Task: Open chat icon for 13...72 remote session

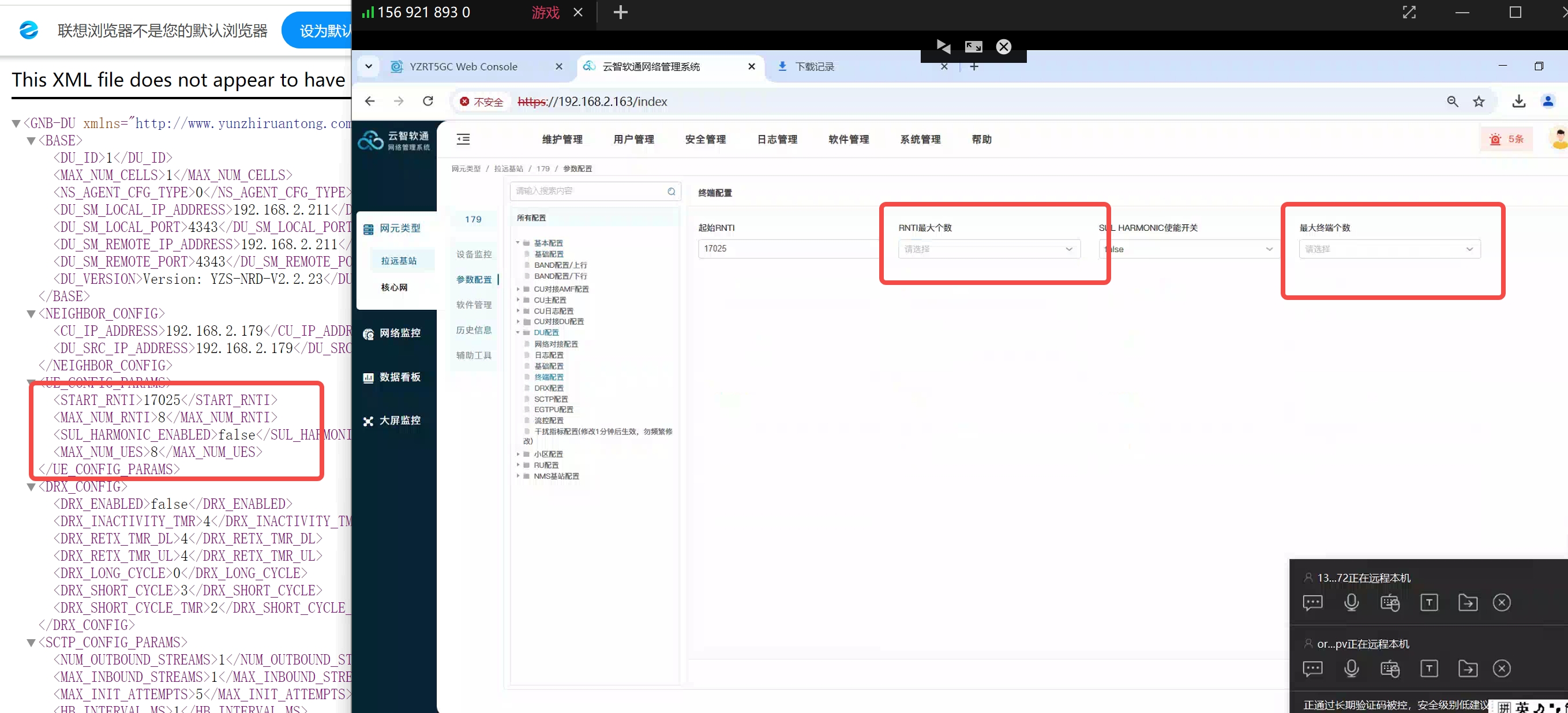Action: pos(1312,603)
